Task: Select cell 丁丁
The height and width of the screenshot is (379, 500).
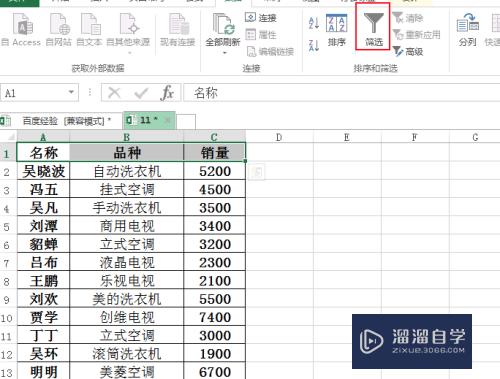Action: pos(43,335)
